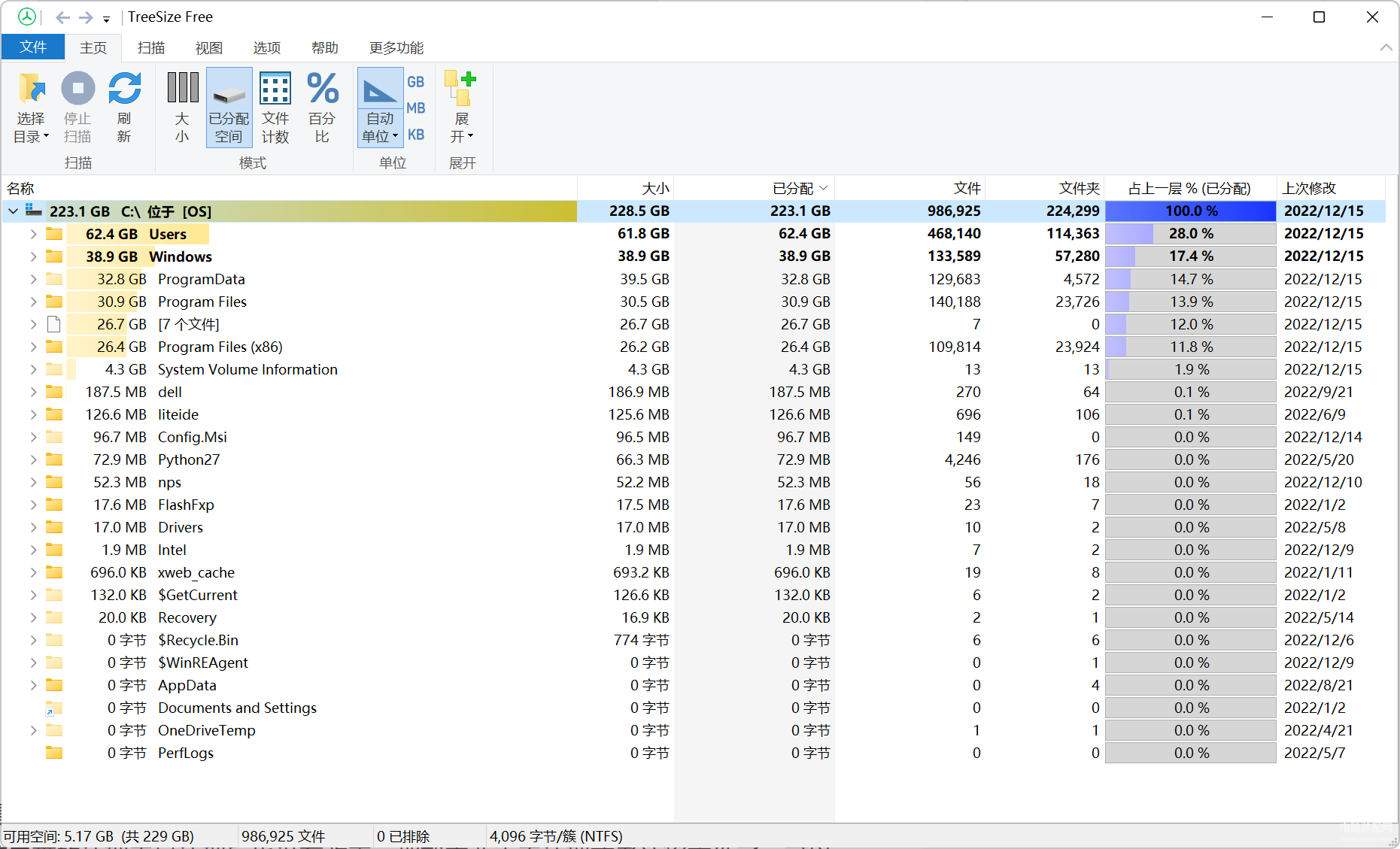Screen dimensions: 1400x849
Task: Expand the [7 个文件] group
Action: [x=33, y=324]
